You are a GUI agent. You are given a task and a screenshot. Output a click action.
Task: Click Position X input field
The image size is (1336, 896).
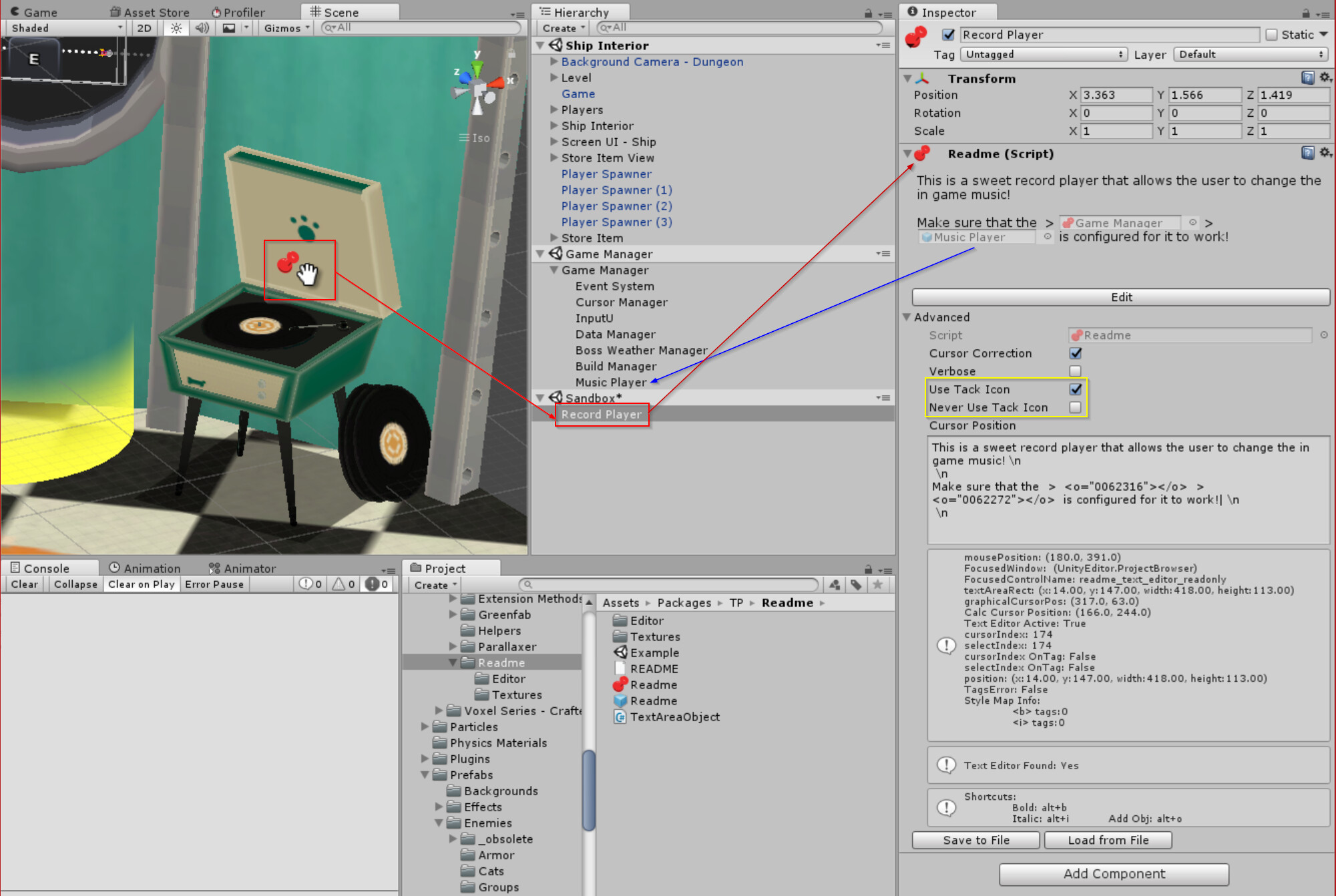(x=1115, y=95)
